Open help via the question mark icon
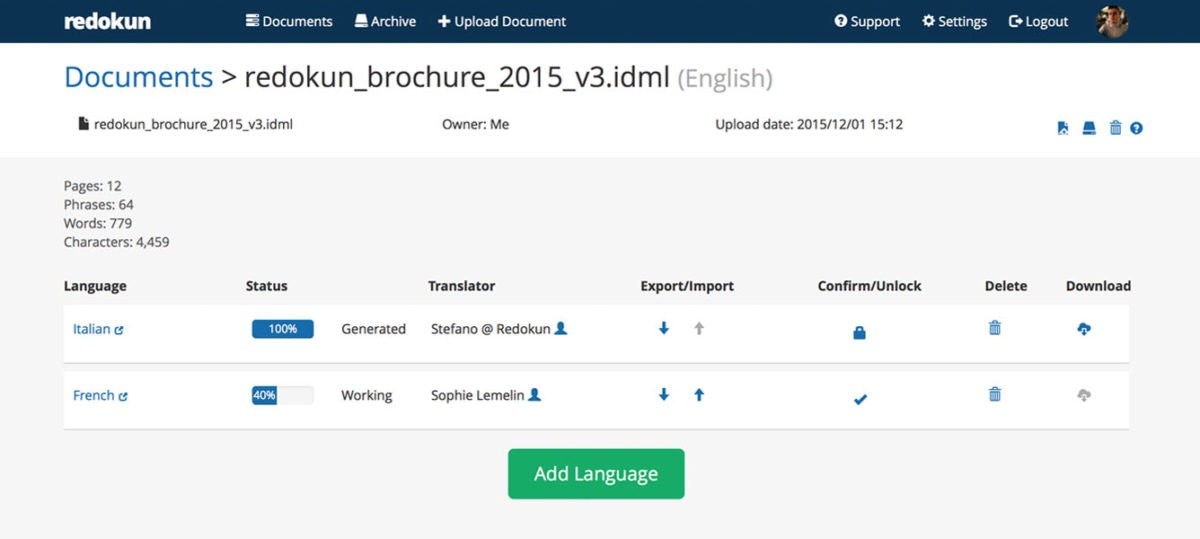Screen dimensions: 1200x539 point(1136,128)
